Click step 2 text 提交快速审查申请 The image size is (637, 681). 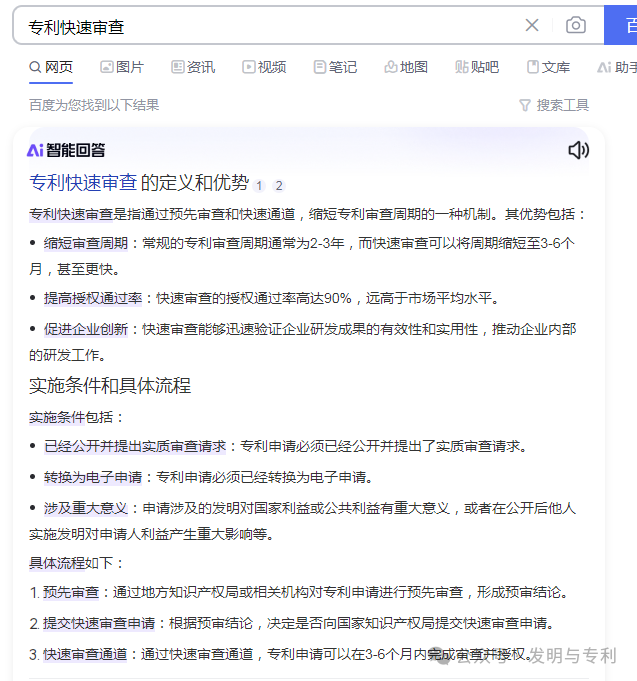click(x=99, y=624)
